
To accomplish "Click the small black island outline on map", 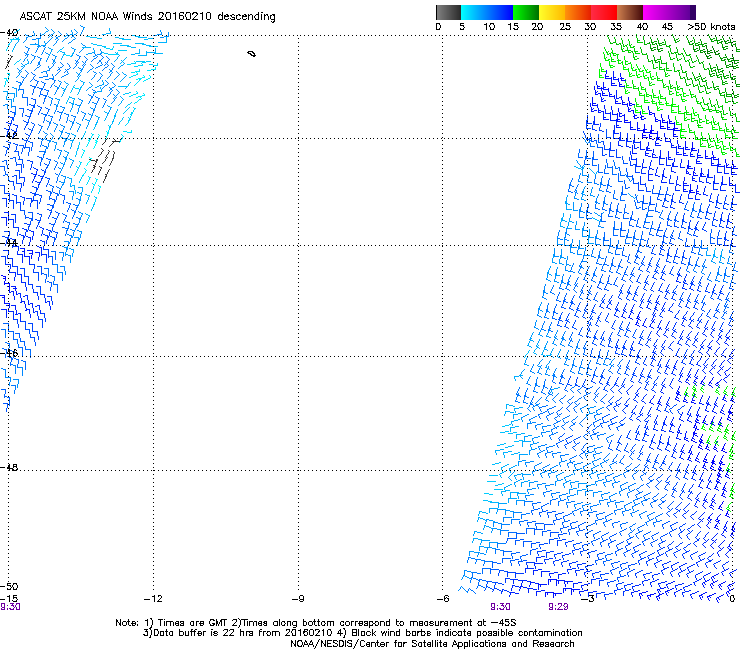I will [252, 54].
